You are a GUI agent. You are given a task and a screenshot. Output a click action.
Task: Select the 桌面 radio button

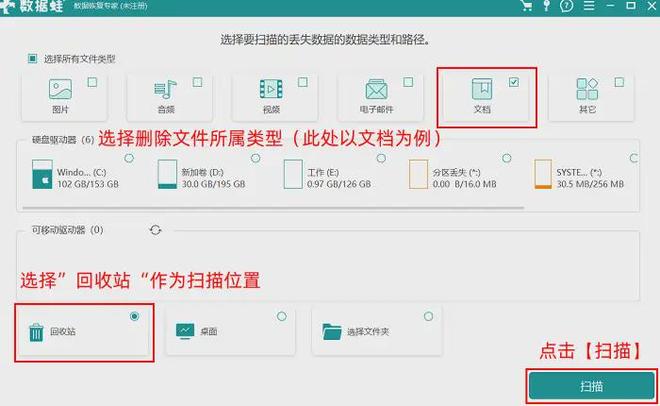(x=282, y=316)
